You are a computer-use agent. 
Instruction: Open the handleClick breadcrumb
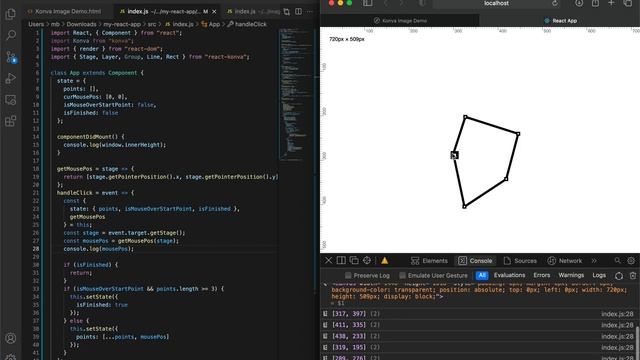tap(247, 24)
